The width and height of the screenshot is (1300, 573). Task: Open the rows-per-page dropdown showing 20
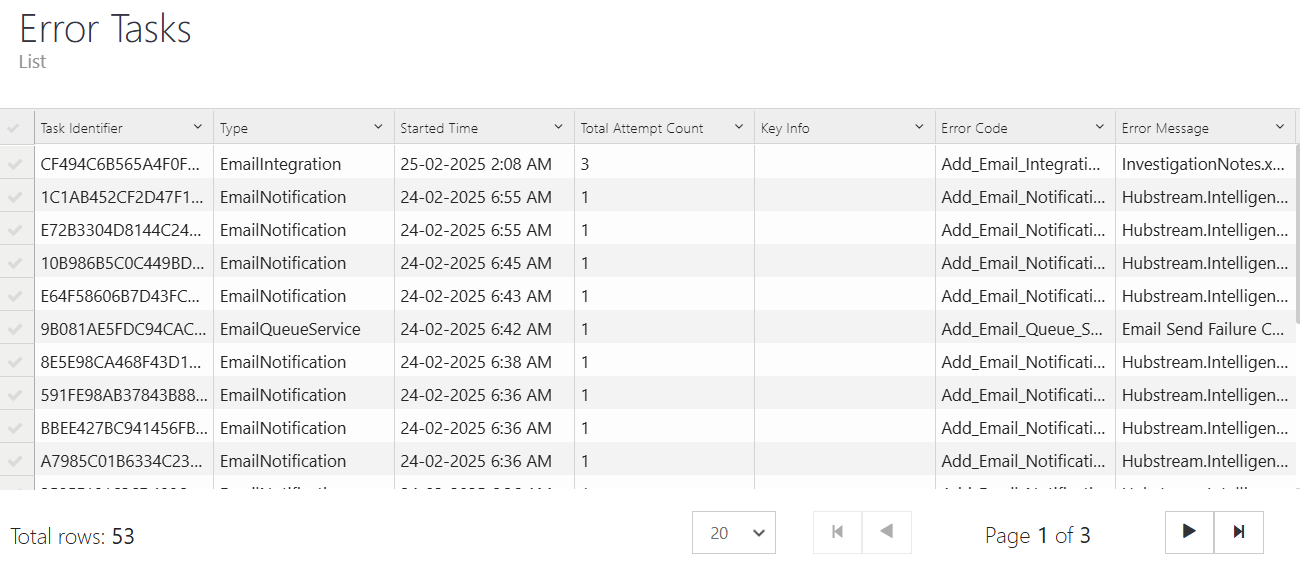tap(734, 533)
